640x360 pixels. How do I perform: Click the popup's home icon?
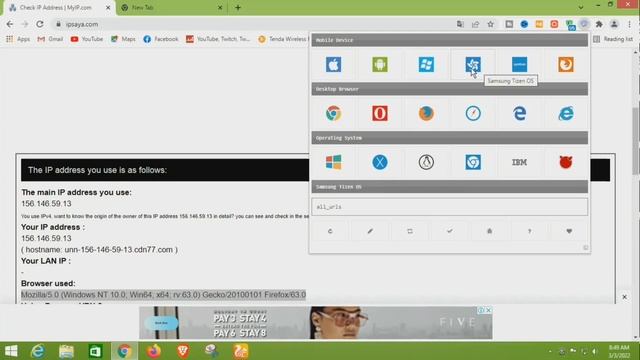[489, 231]
